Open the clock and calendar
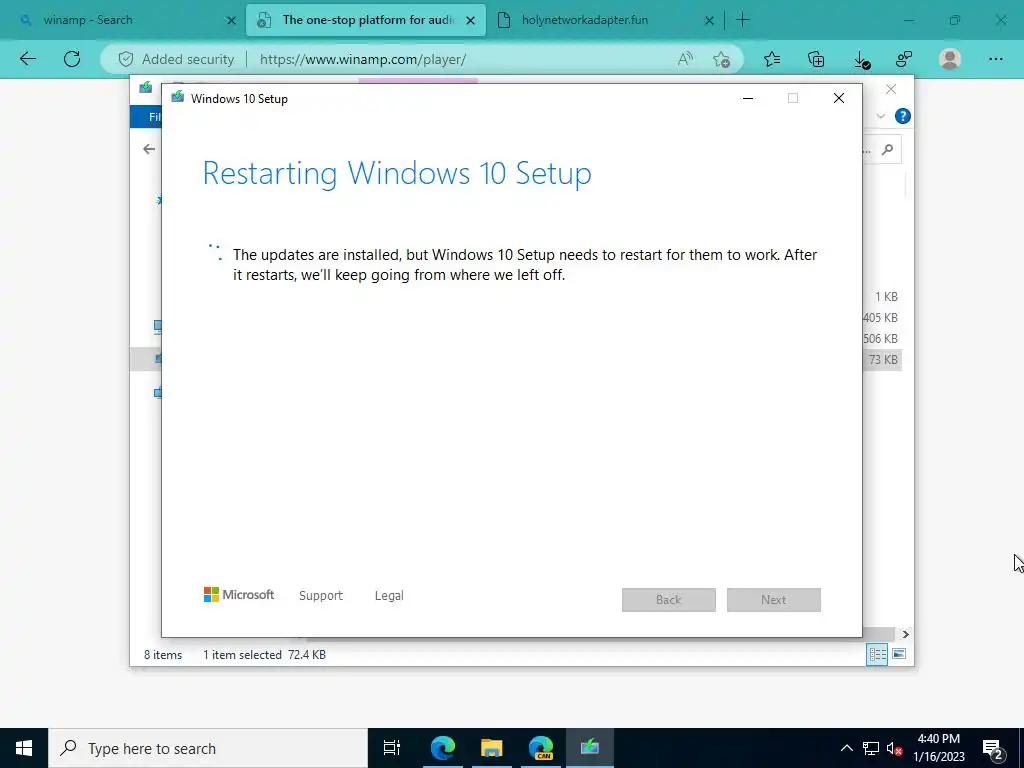 938,748
